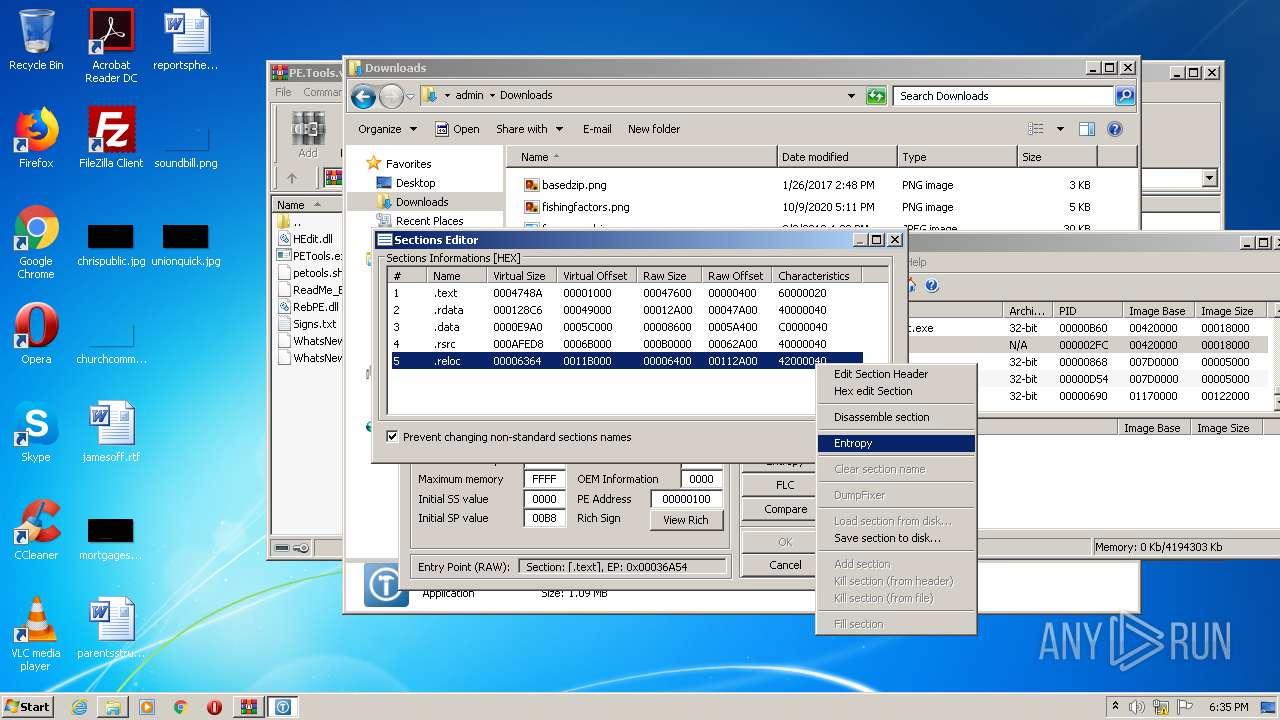Expand WinRAR path combo box arrow
This screenshot has width=1280, height=720.
click(1209, 178)
